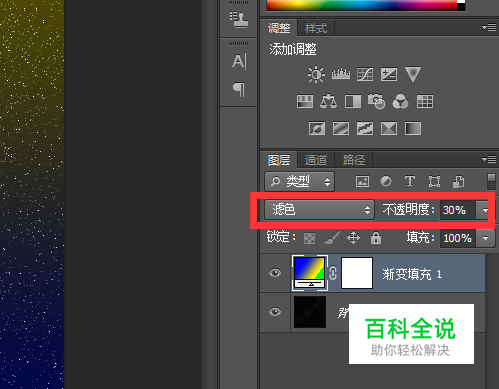Image resolution: width=499 pixels, height=389 pixels.
Task: Hide the background layer
Action: 275,312
